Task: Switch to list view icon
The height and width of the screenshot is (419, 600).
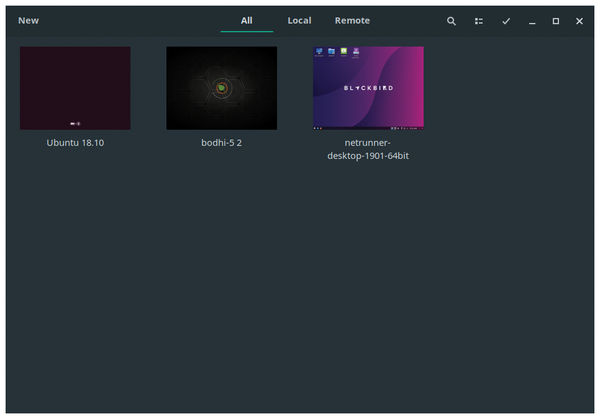Action: (x=479, y=21)
